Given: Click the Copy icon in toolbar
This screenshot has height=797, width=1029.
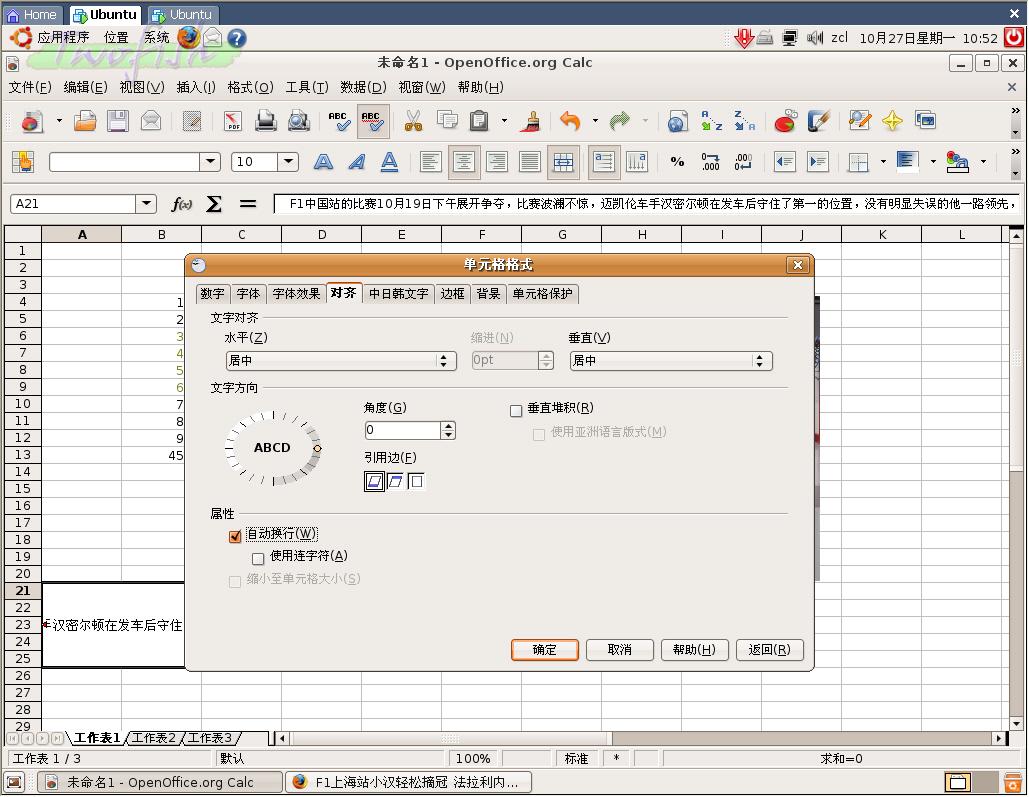Looking at the screenshot, I should pyautogui.click(x=447, y=121).
